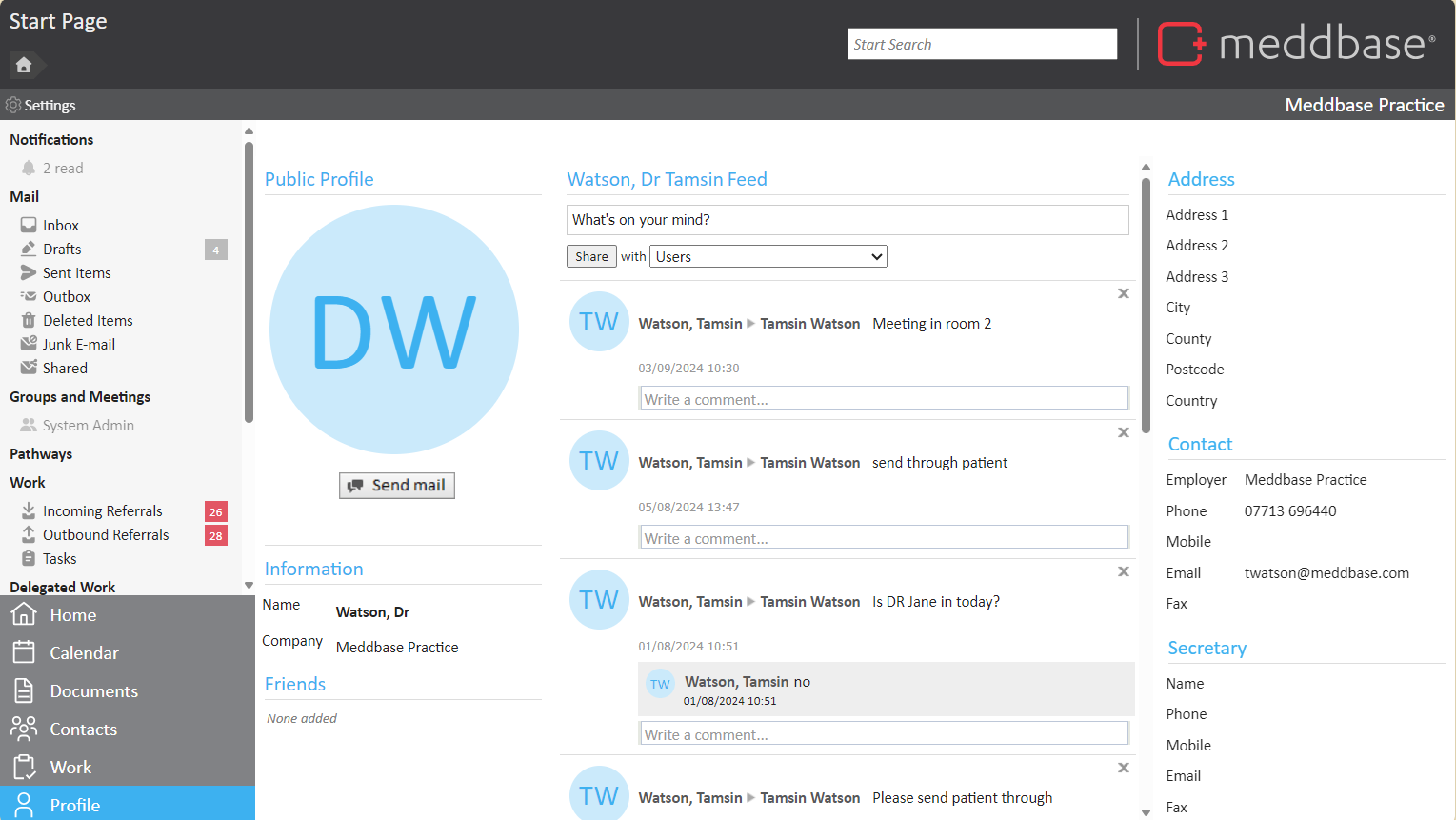This screenshot has width=1456, height=820.
Task: Open Settings via the gear icon
Action: [x=13, y=105]
